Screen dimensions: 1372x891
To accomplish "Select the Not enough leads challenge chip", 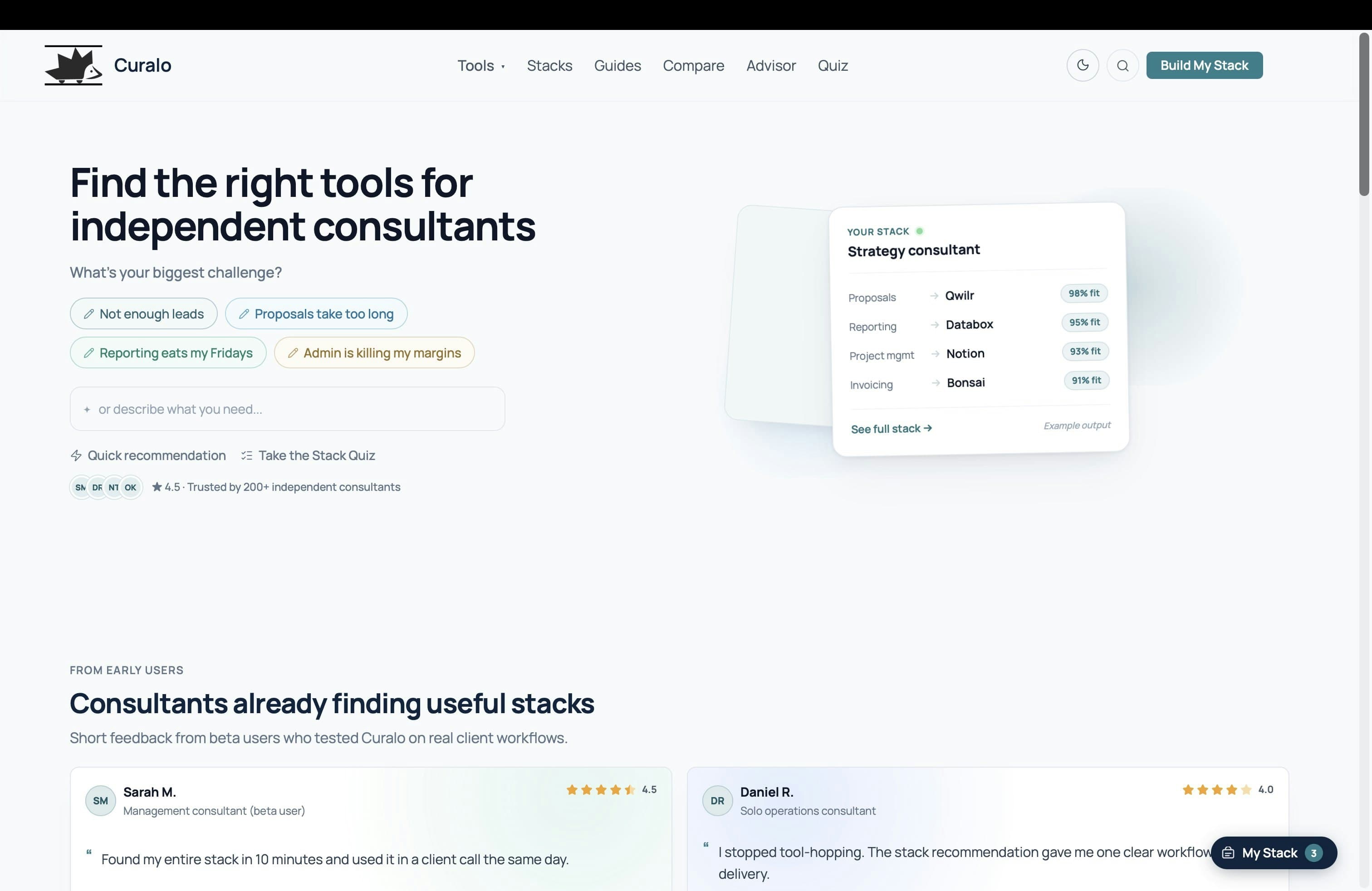I will [143, 313].
